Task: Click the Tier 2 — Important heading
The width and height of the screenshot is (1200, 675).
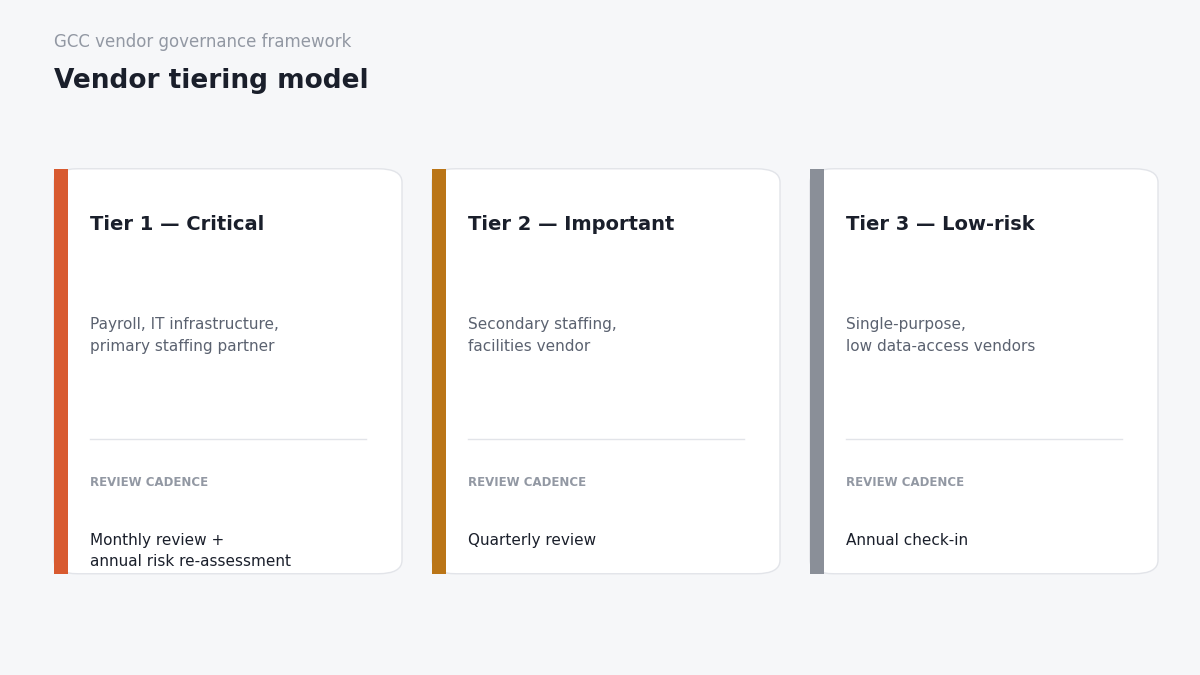Action: click(571, 224)
